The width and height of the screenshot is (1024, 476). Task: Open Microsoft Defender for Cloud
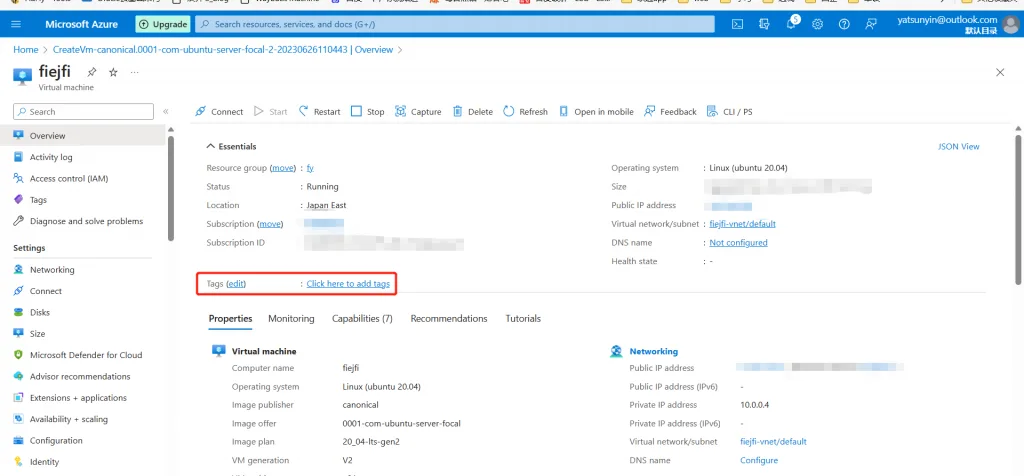86,355
